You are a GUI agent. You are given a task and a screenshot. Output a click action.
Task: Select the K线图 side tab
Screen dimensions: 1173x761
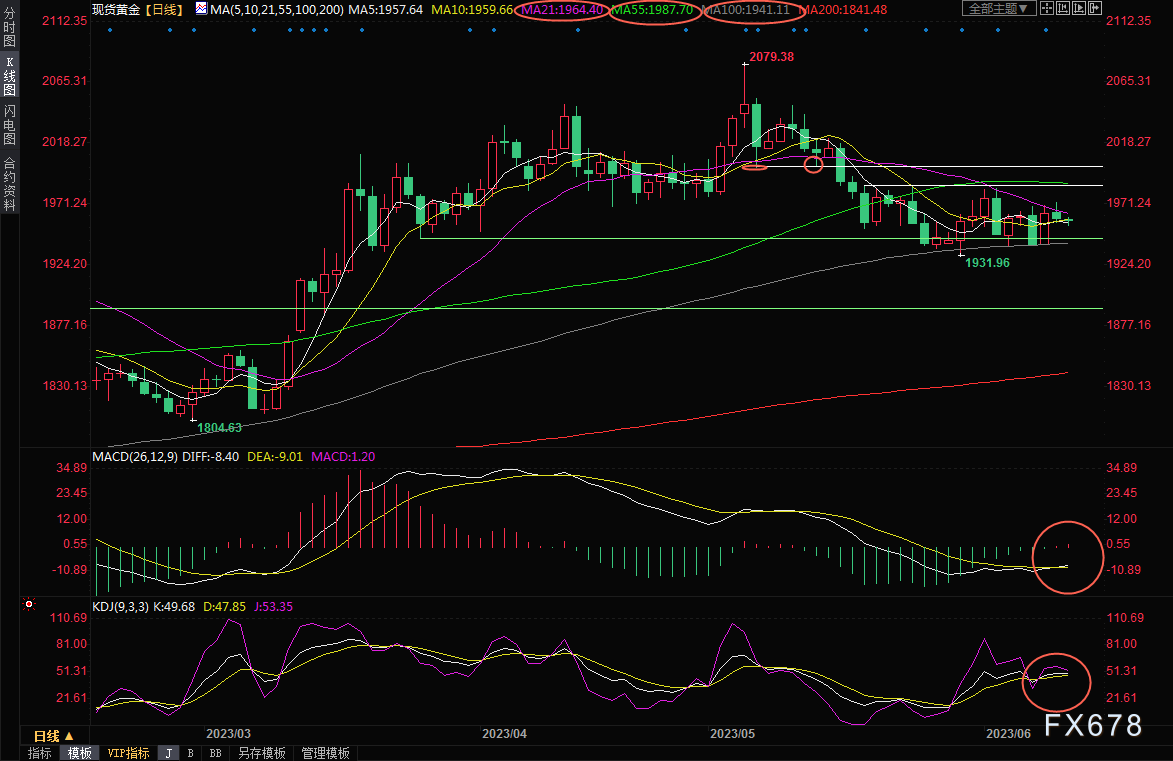[9, 76]
